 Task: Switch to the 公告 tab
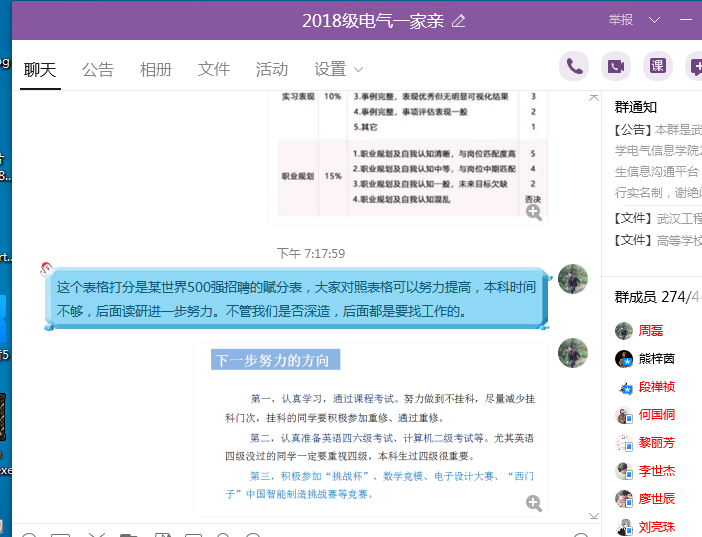[97, 69]
